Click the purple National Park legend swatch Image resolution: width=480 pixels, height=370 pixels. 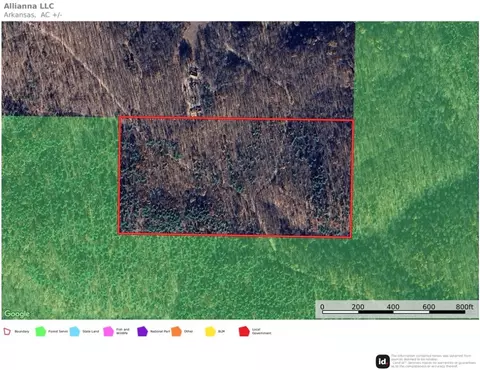click(x=142, y=331)
